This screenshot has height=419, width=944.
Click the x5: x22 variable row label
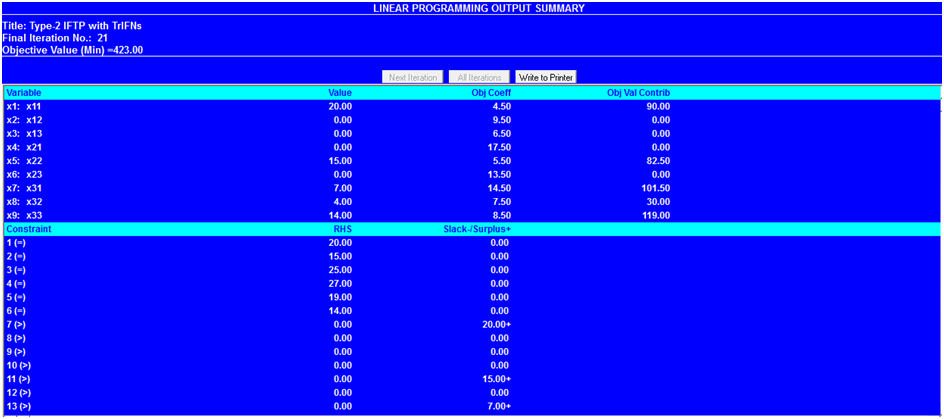(x=25, y=160)
